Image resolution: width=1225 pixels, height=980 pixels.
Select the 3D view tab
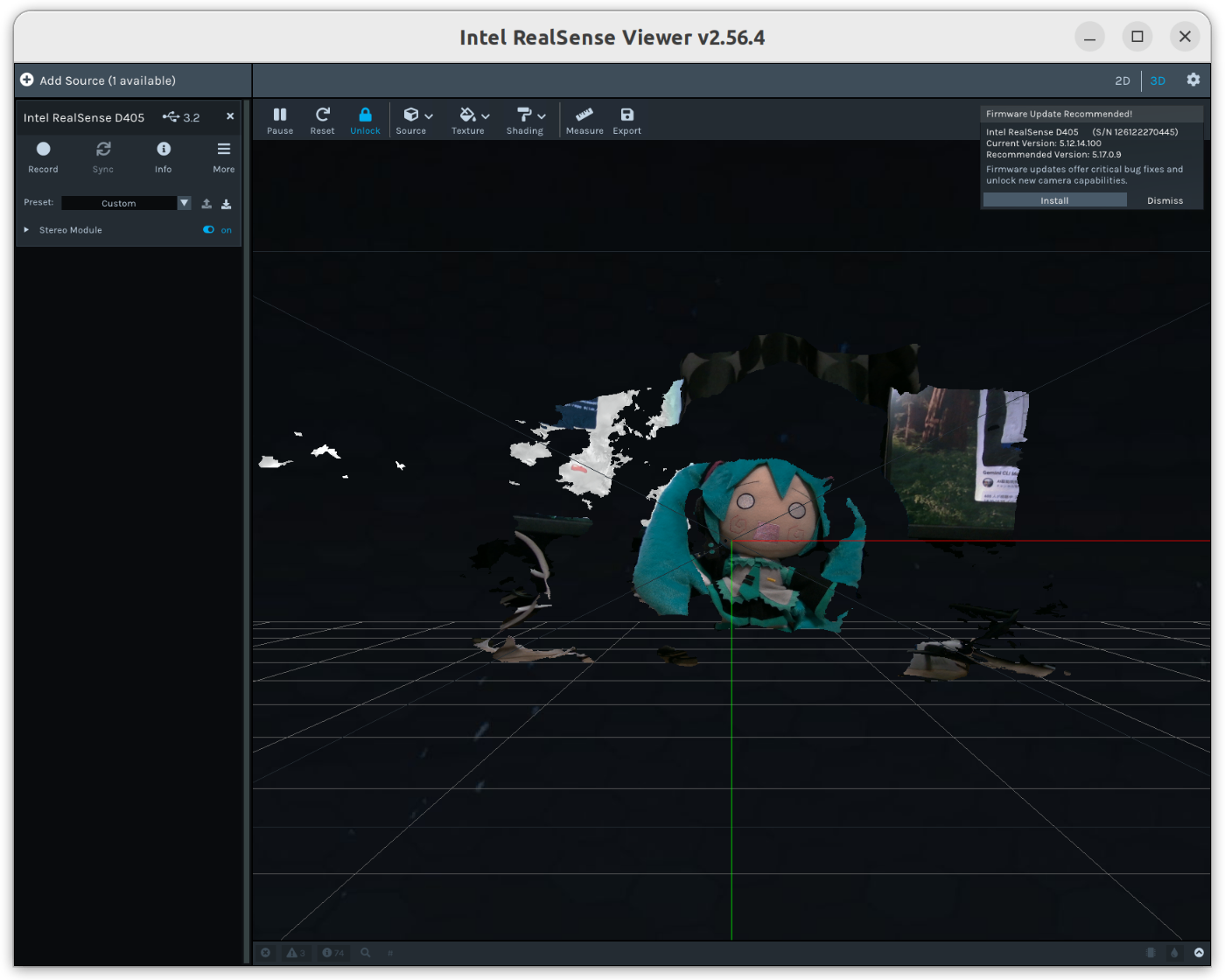click(1158, 80)
